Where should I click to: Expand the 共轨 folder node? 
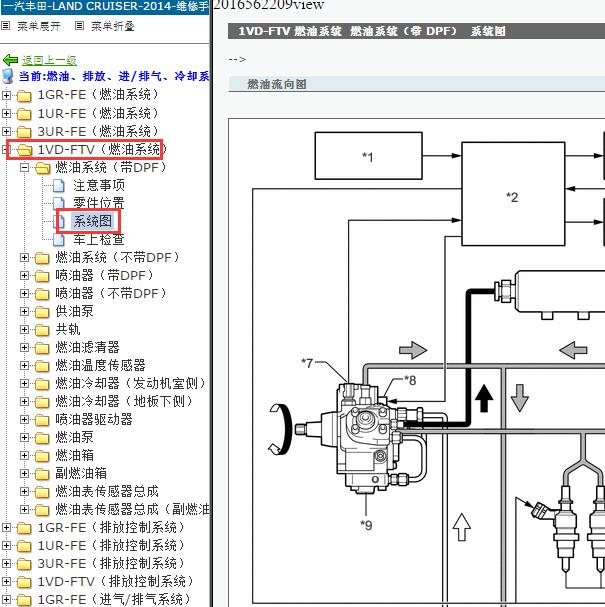click(x=24, y=329)
